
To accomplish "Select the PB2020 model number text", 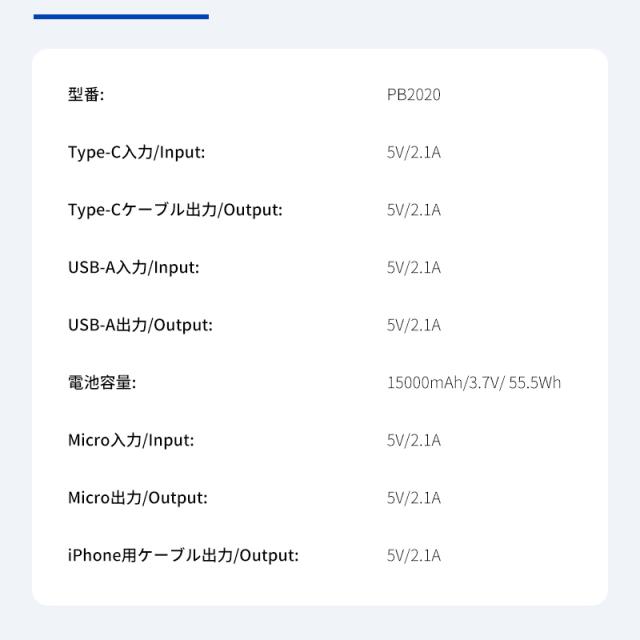I will [x=413, y=95].
